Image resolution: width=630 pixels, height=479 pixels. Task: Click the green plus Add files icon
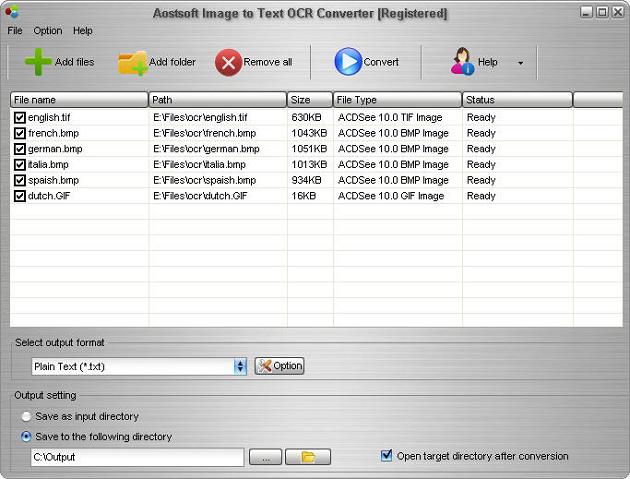coord(38,62)
